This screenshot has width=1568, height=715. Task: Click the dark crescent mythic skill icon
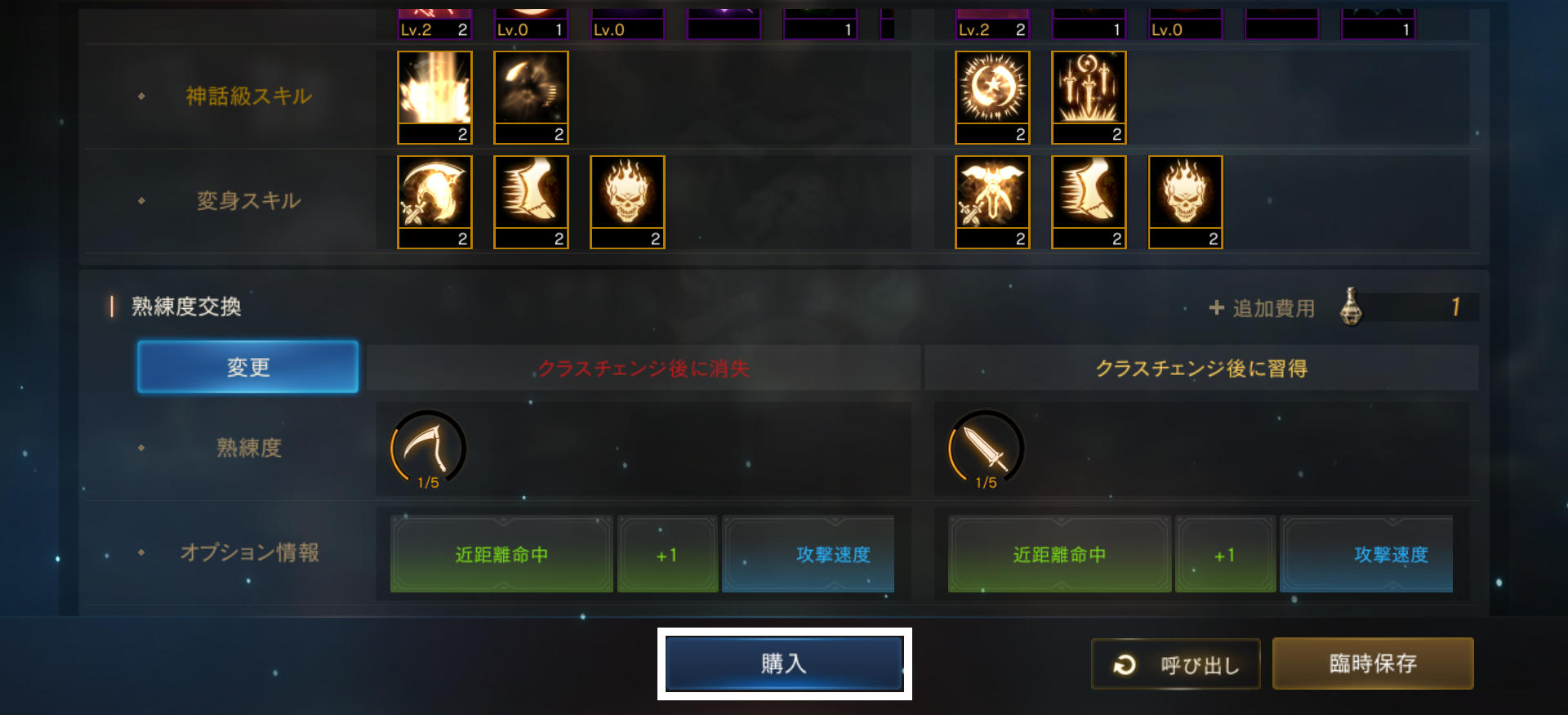531,97
